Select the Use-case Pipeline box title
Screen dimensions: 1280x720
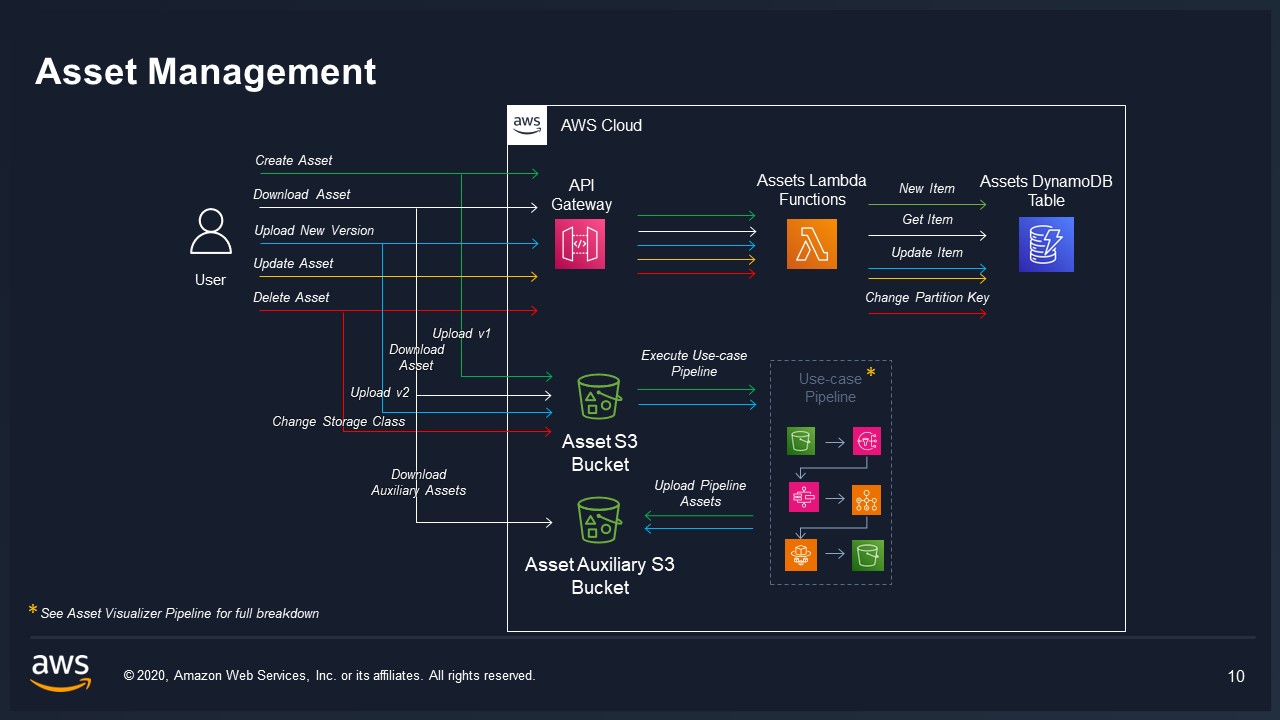830,388
